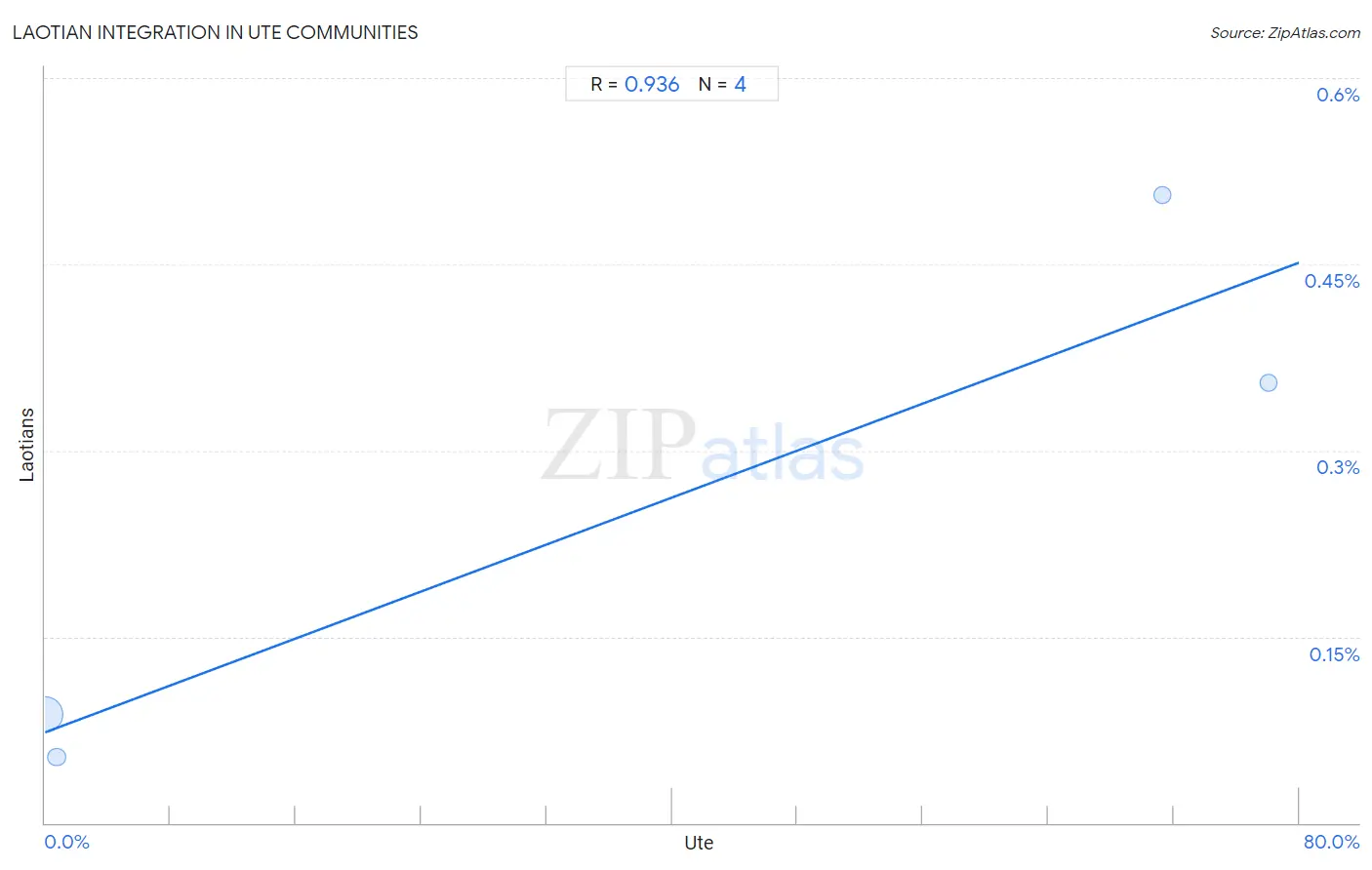1372x870 pixels.
Task: Click the chart title Laotian Integration in Ute Communities
Action: point(216,32)
